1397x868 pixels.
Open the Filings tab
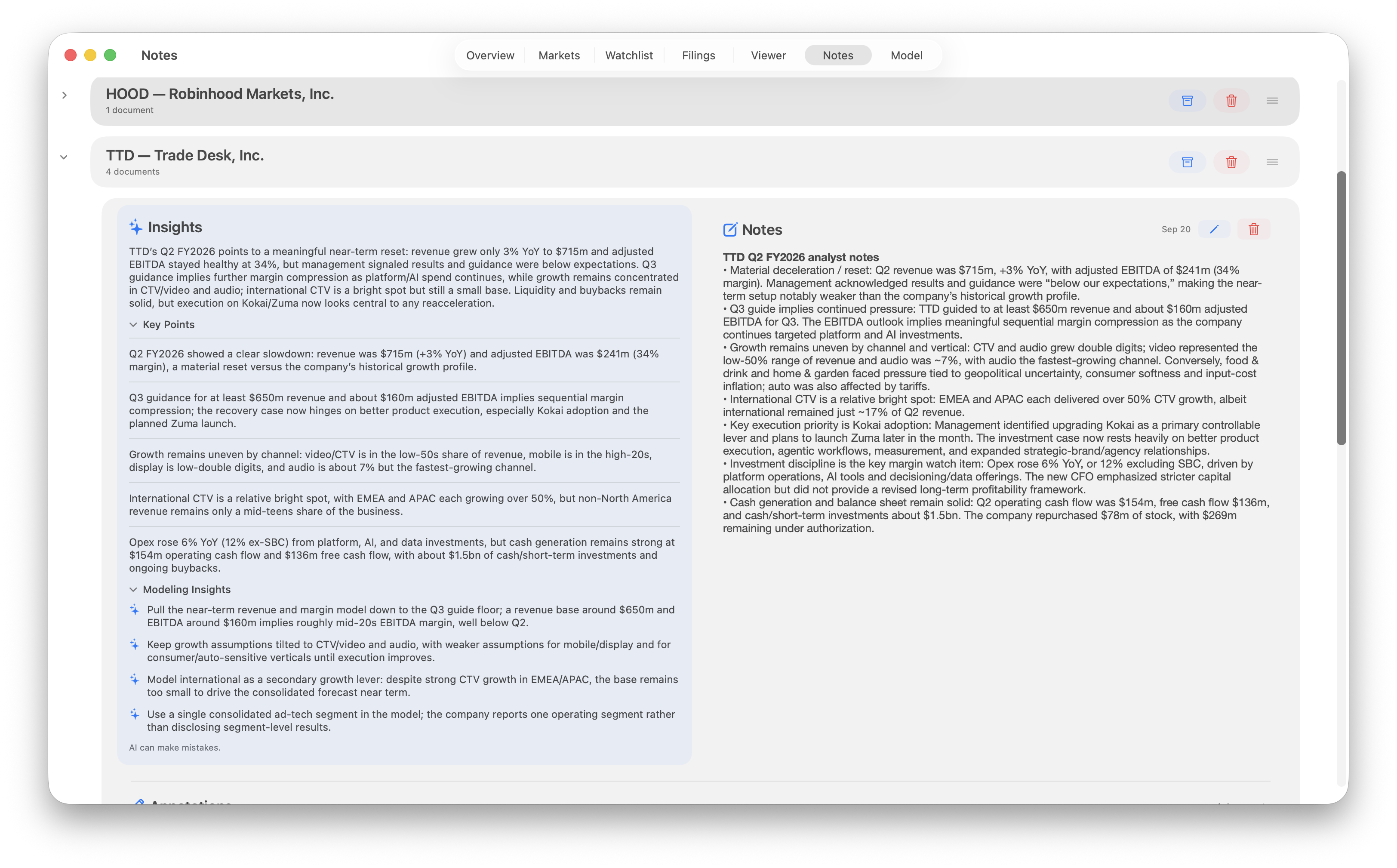coord(698,55)
